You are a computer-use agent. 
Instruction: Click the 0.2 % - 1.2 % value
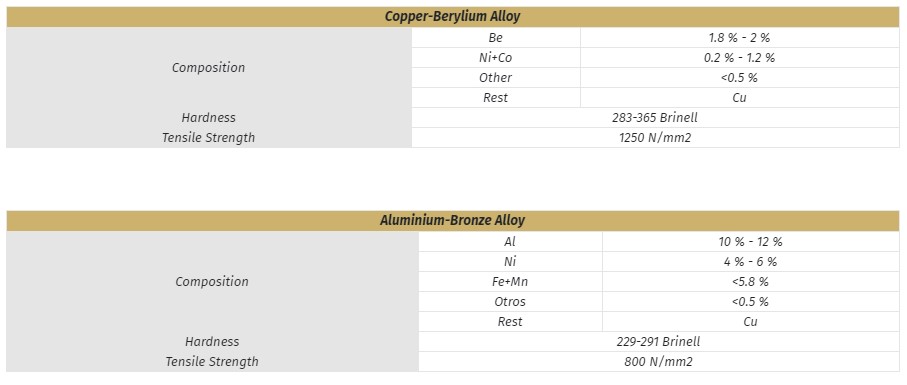tap(740, 58)
